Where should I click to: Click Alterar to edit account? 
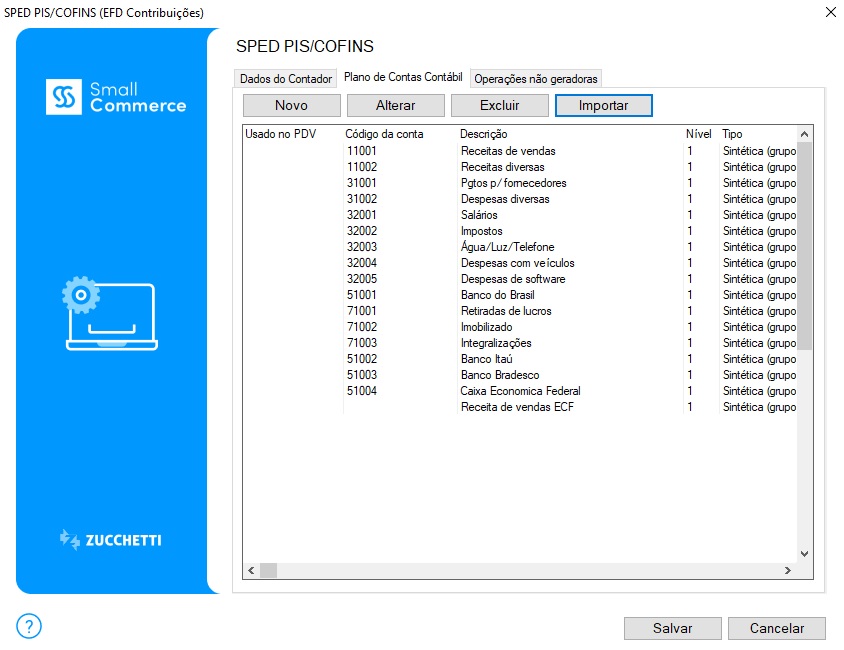tap(395, 105)
